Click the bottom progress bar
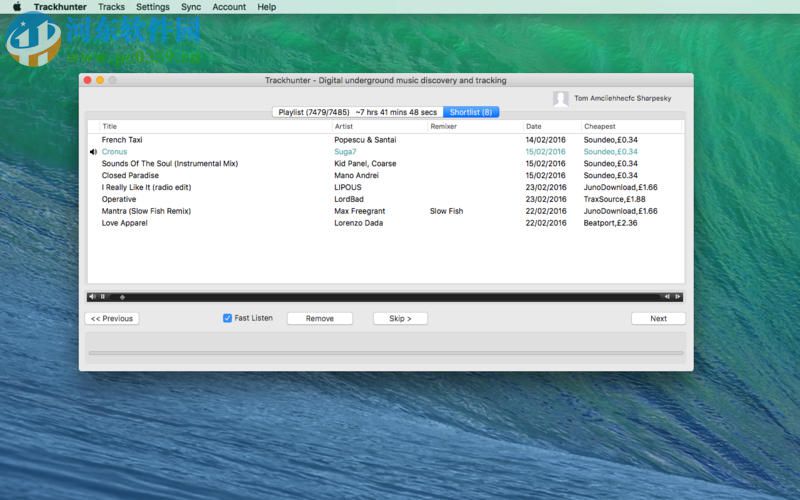800x500 pixels. [x=386, y=353]
